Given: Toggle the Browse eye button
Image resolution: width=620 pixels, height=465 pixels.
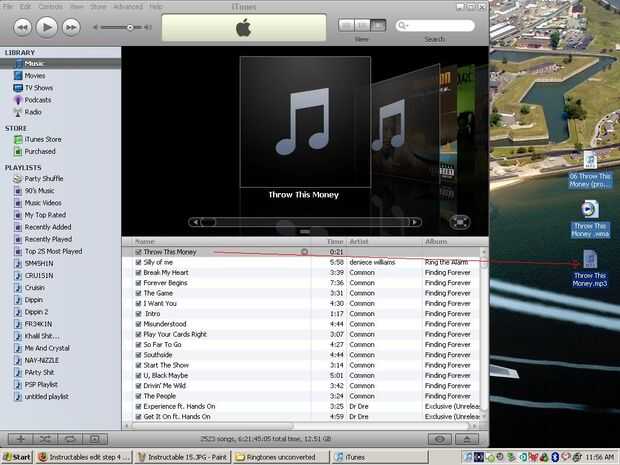Looking at the screenshot, I should point(440,439).
